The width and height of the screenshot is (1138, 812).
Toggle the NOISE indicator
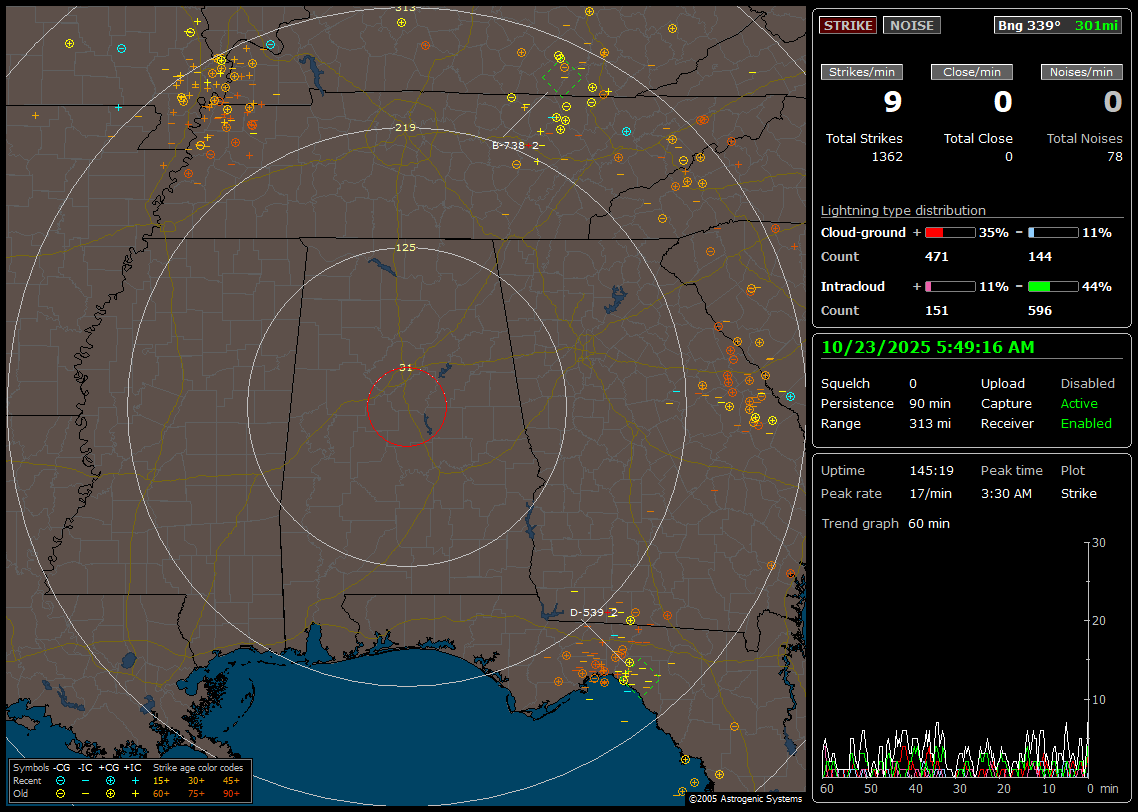[x=911, y=25]
